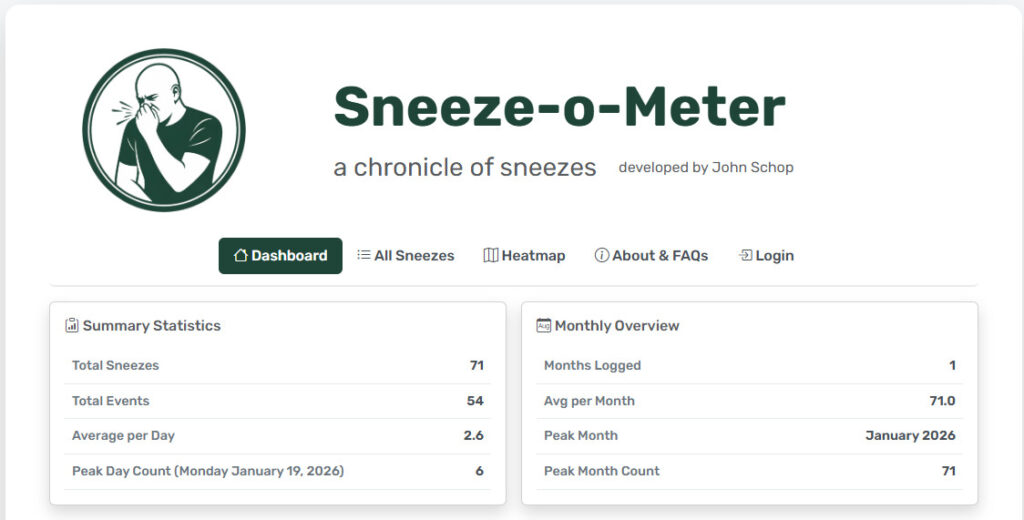Click the January 2026 peak month value
This screenshot has width=1024, height=520.
coord(910,435)
